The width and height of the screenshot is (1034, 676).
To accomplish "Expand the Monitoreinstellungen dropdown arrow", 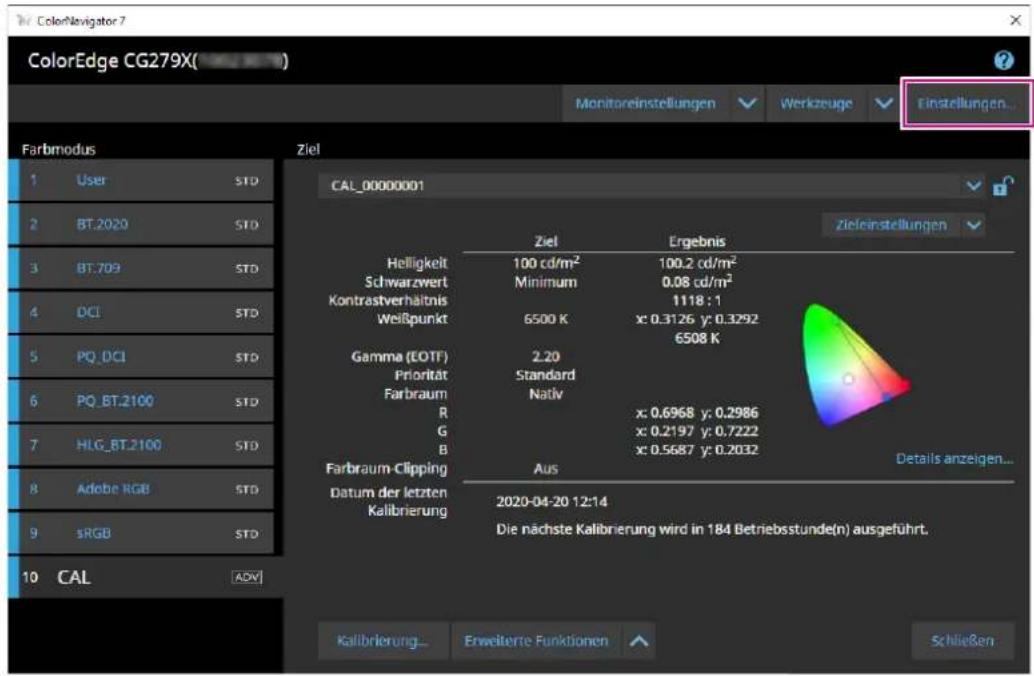I will pos(747,104).
